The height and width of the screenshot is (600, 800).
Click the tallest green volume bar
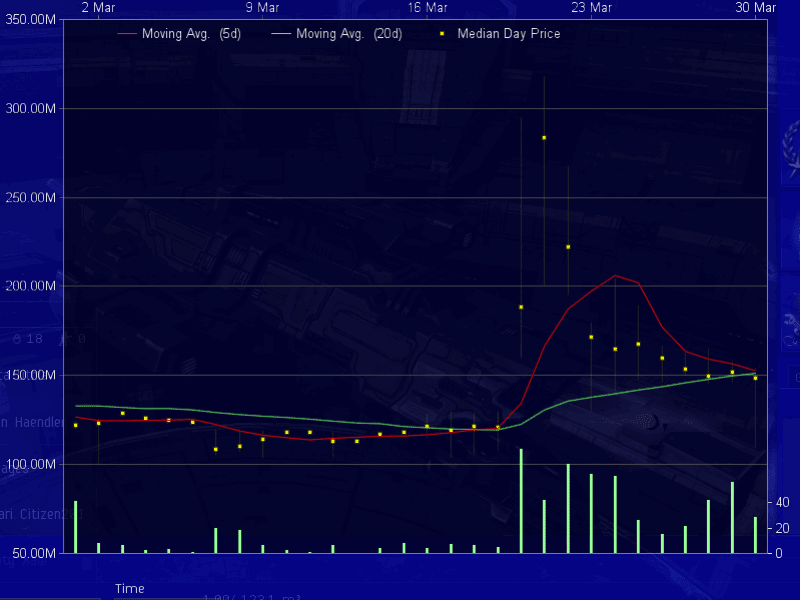[521, 501]
